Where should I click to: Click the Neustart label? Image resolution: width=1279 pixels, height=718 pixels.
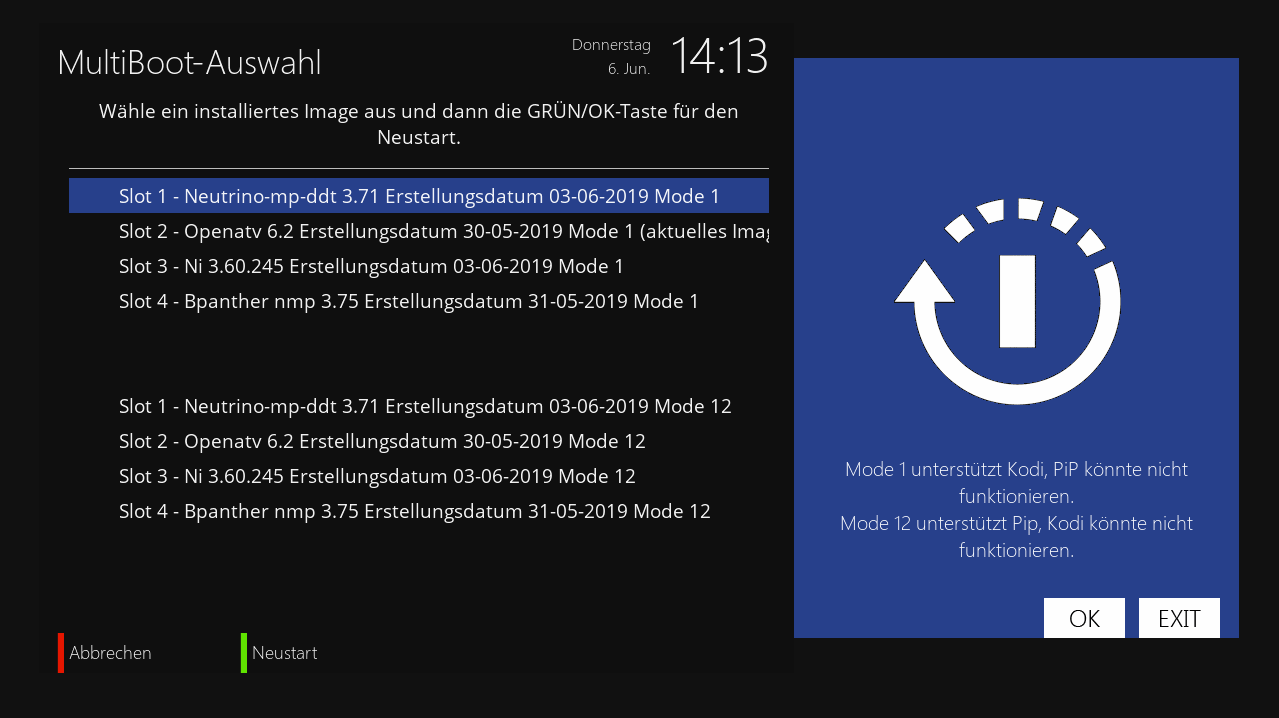(285, 653)
